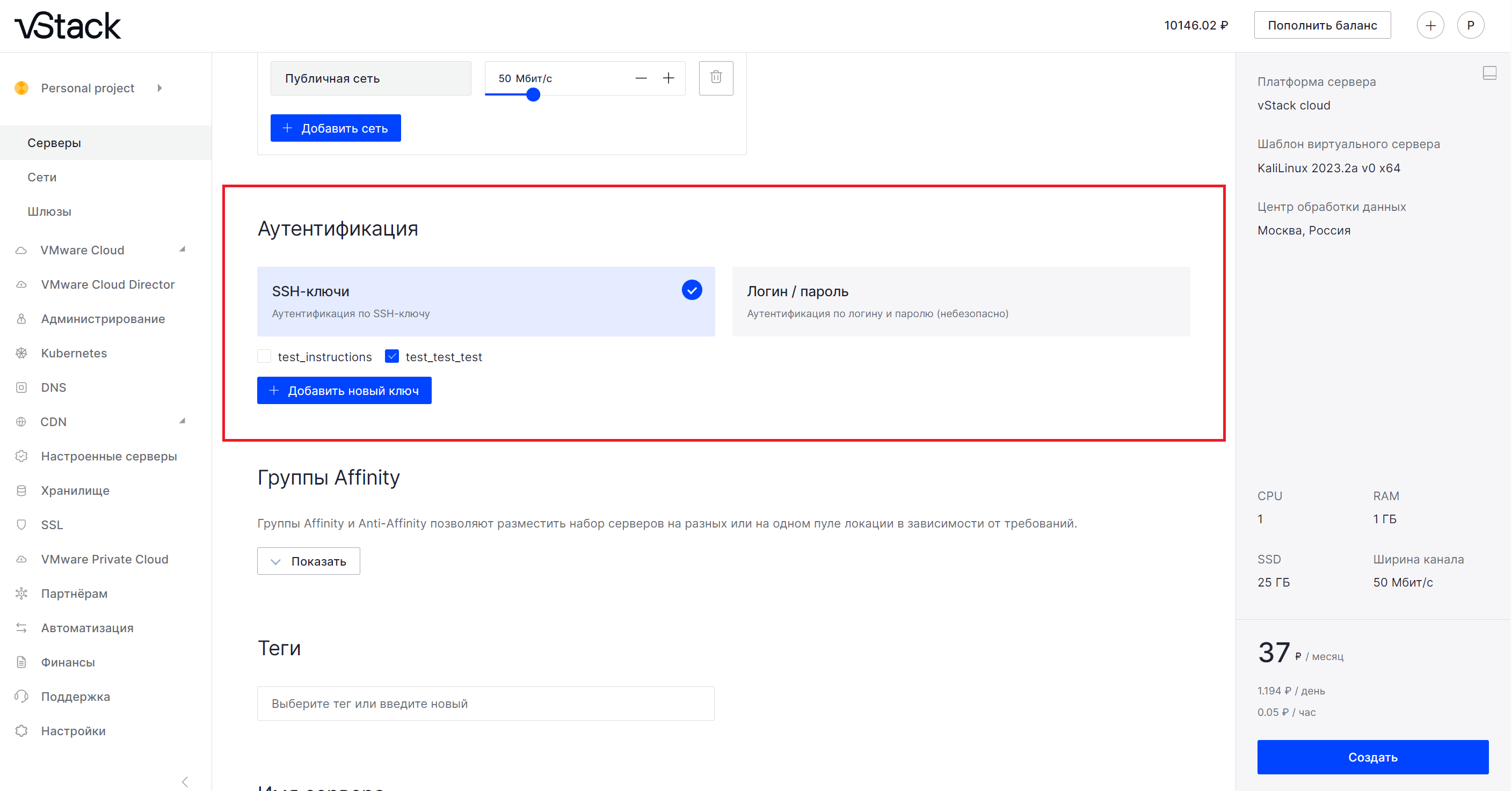Viewport: 1512px width, 791px height.
Task: Open the DNS section
Action: [x=53, y=387]
